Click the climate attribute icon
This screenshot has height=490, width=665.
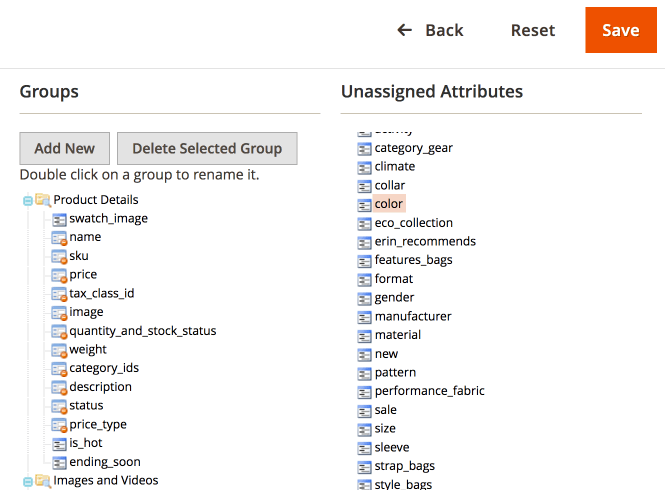tap(364, 168)
